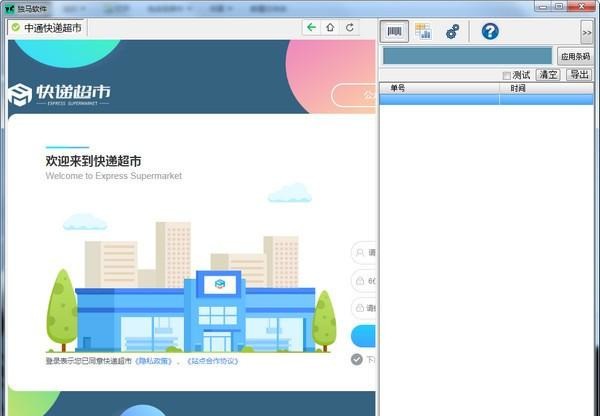This screenshot has width=600, height=416.
Task: Expand toolbar overflow with the >> button
Action: click(x=587, y=33)
